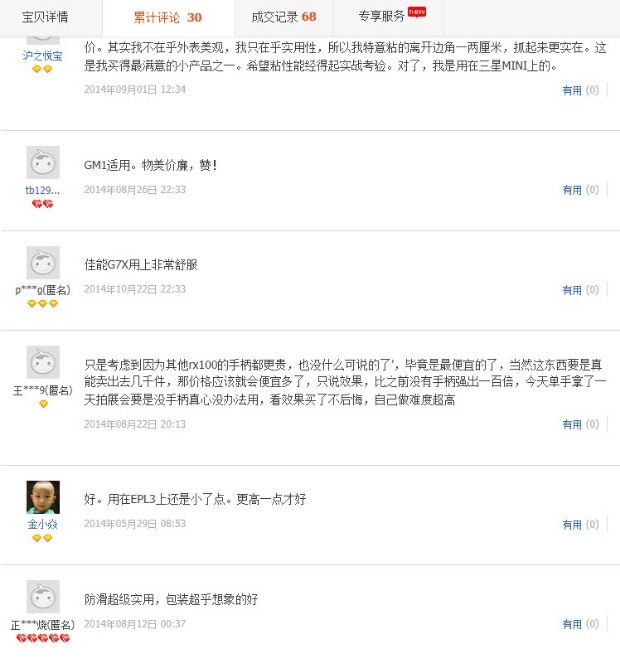Viewport: 620px width, 663px height.
Task: Click the tb129... user avatar icon
Action: pyautogui.click(x=43, y=162)
